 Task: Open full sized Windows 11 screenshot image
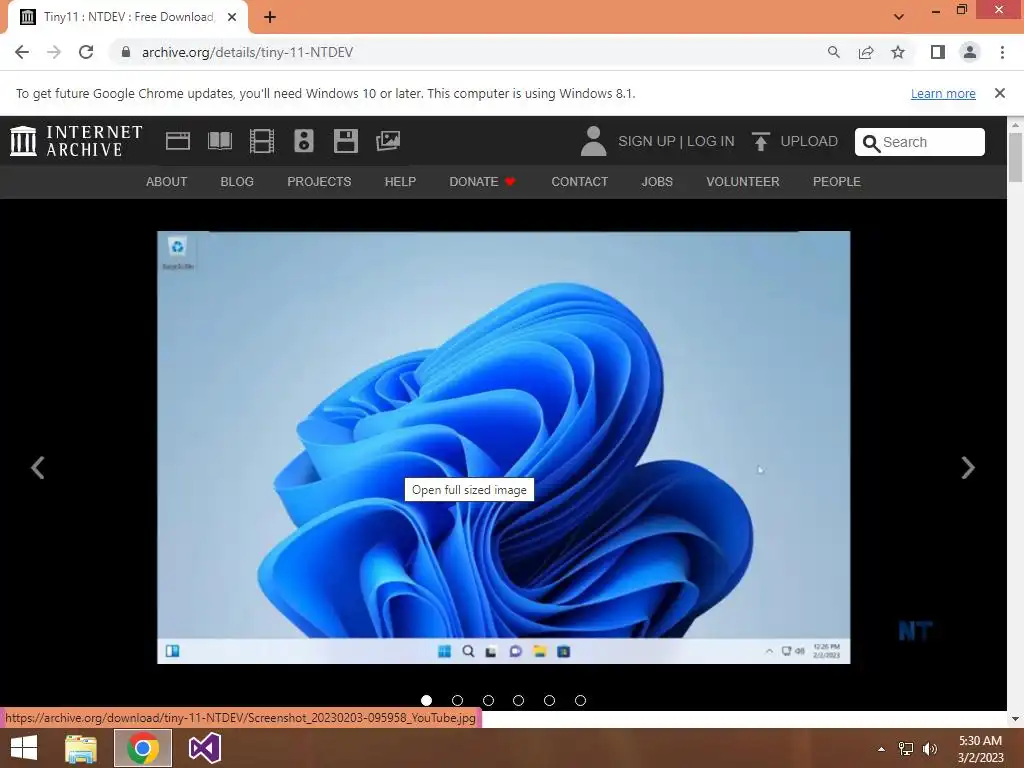pos(504,447)
